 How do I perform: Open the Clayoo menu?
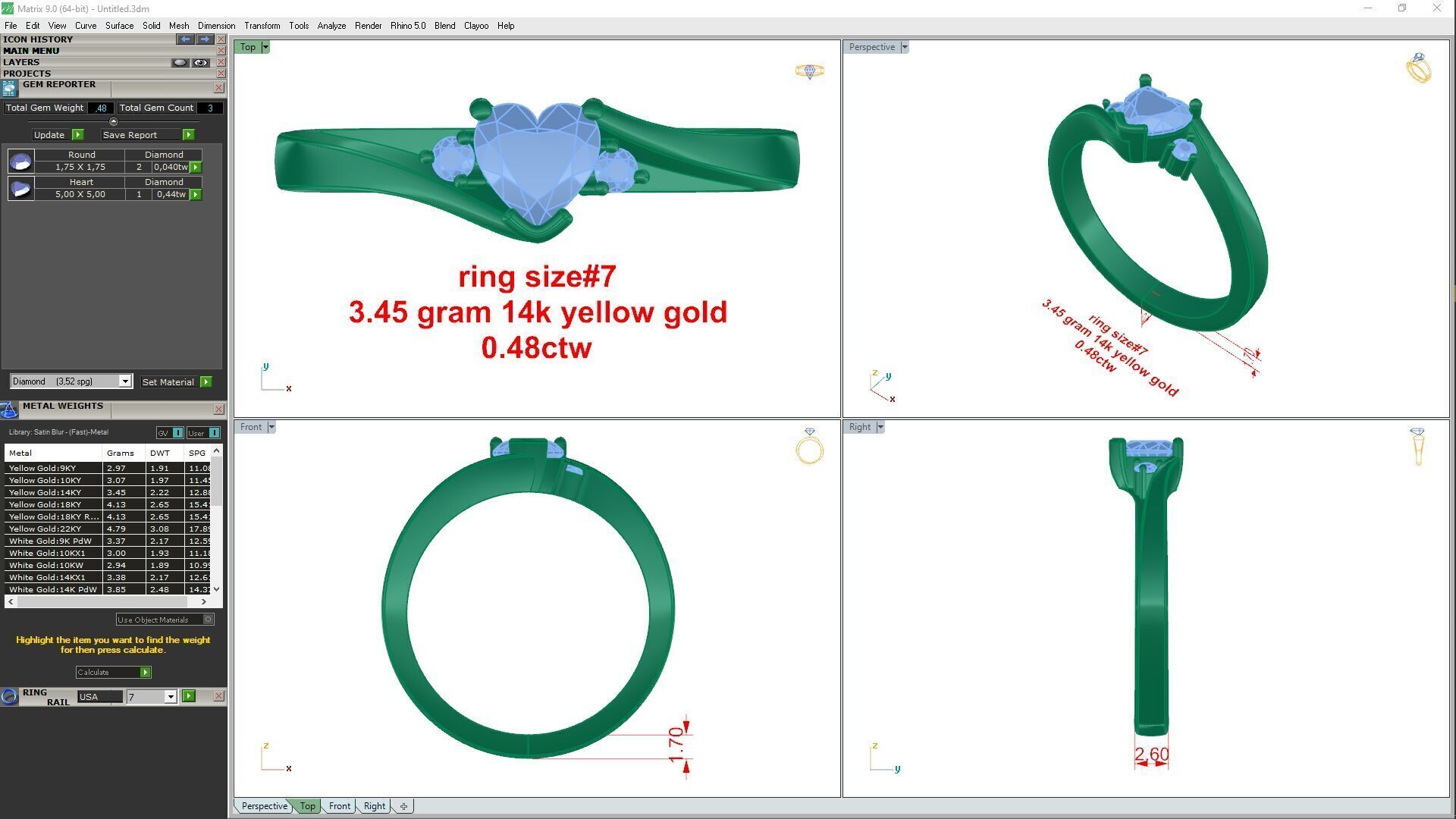(x=475, y=26)
